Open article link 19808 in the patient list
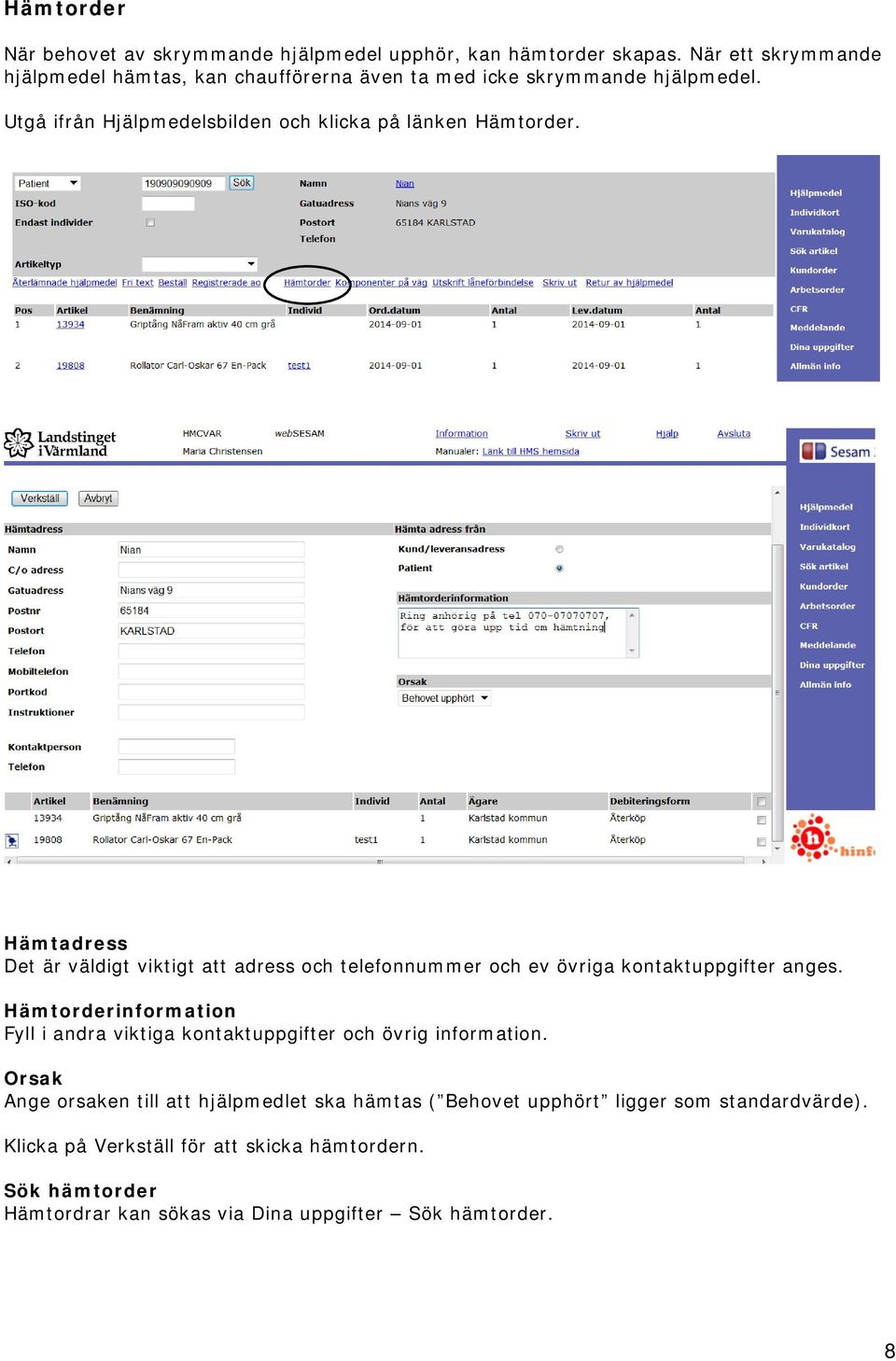The width and height of the screenshot is (896, 1361). coord(70,366)
